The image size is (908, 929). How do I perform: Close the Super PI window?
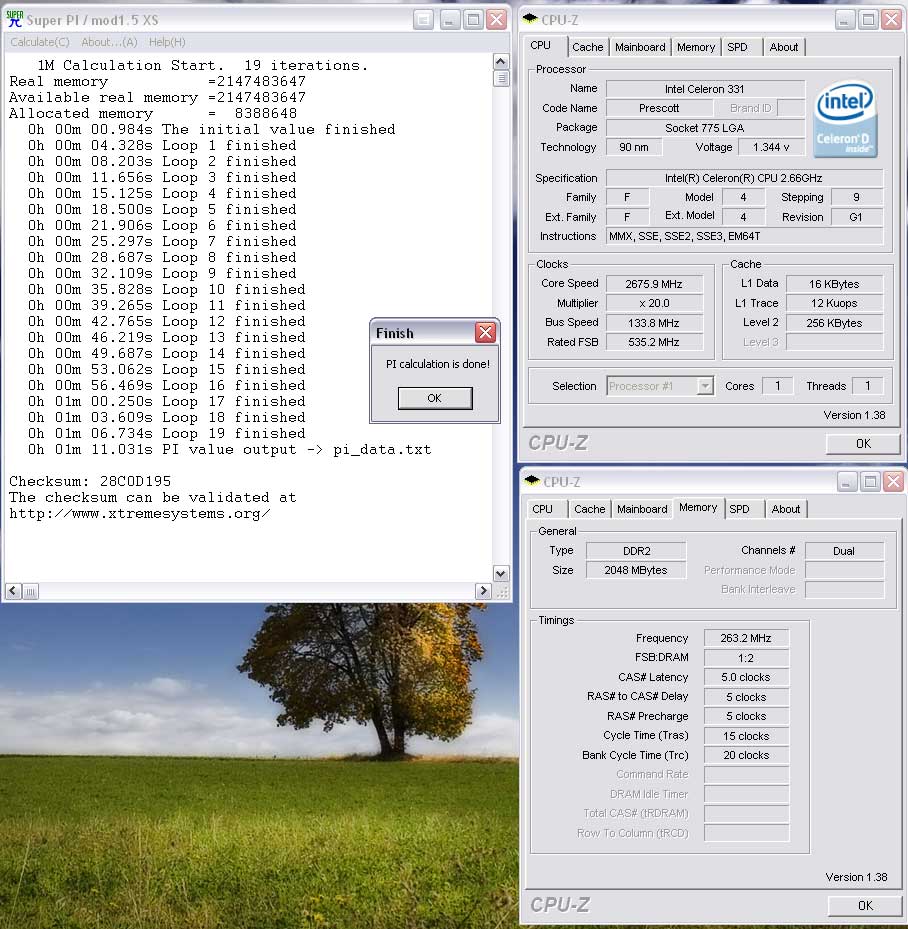pos(497,20)
